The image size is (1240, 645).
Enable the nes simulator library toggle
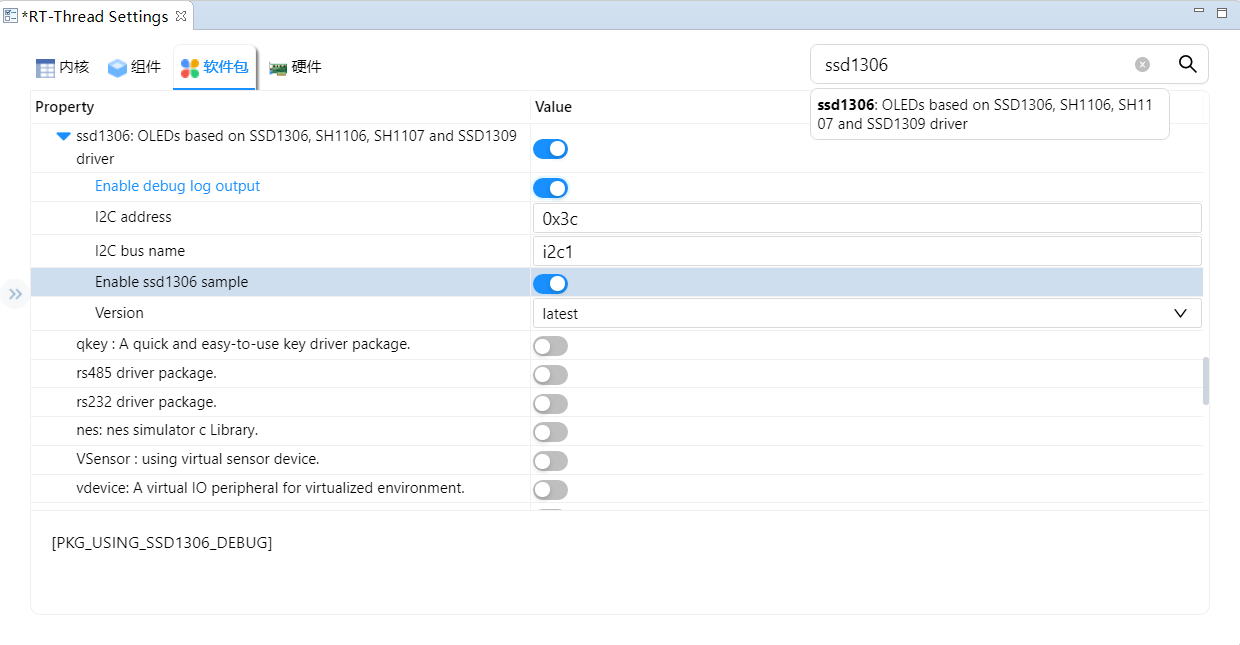(x=550, y=432)
